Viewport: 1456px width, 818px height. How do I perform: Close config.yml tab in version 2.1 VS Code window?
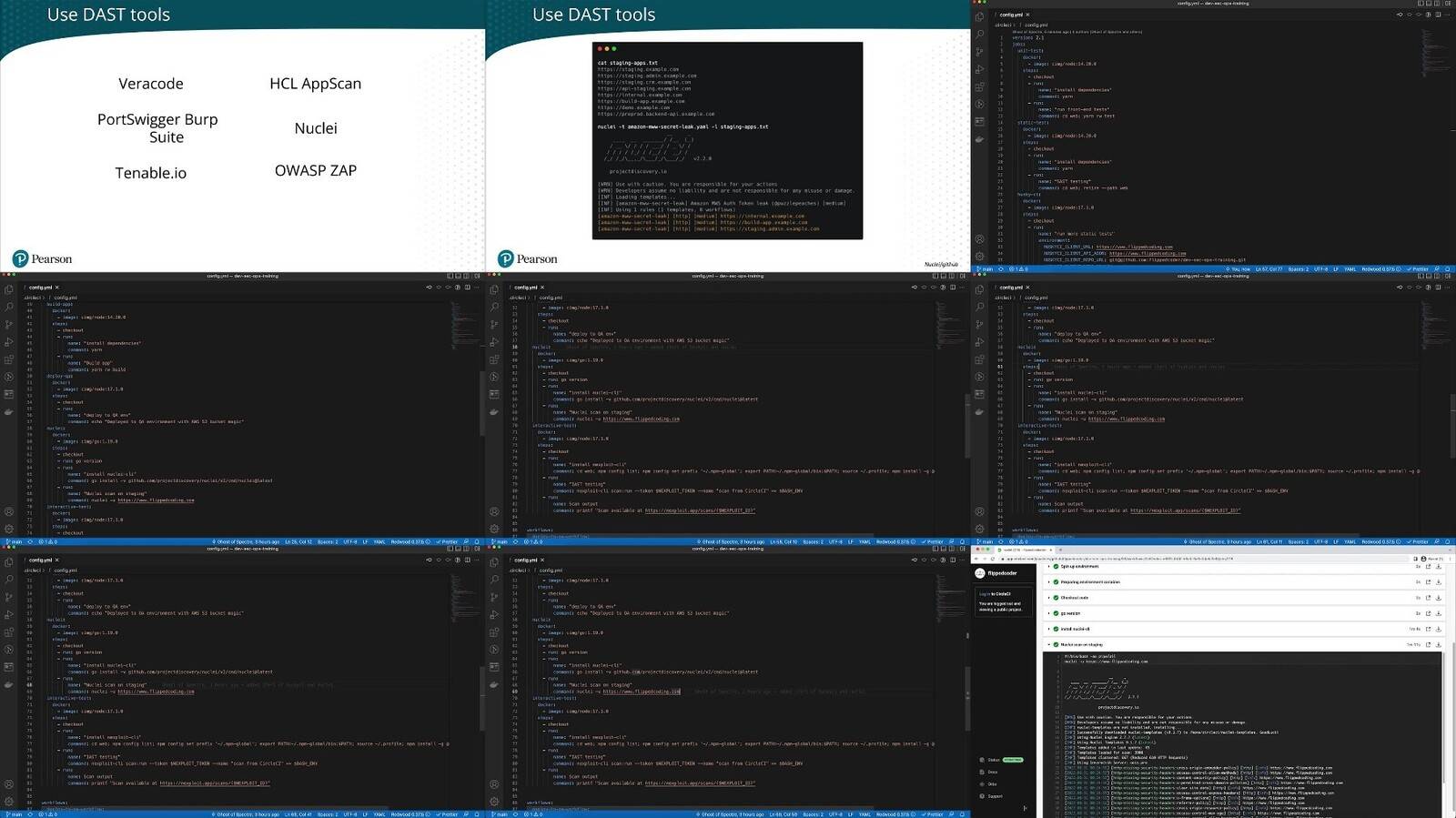coord(1027,15)
